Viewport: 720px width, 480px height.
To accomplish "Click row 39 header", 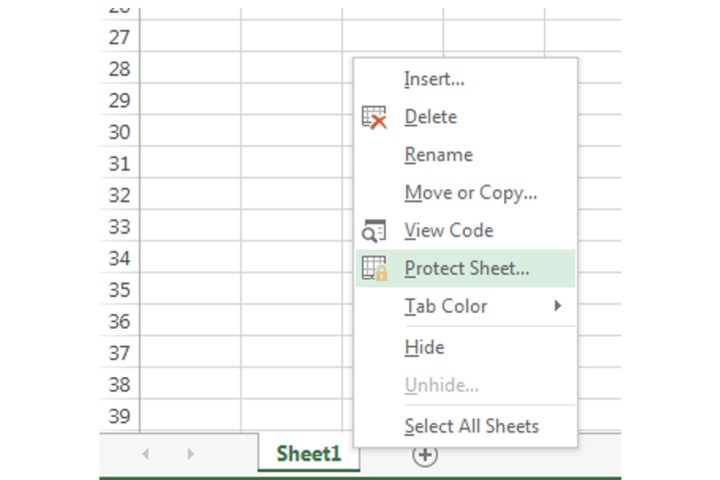I will point(119,416).
